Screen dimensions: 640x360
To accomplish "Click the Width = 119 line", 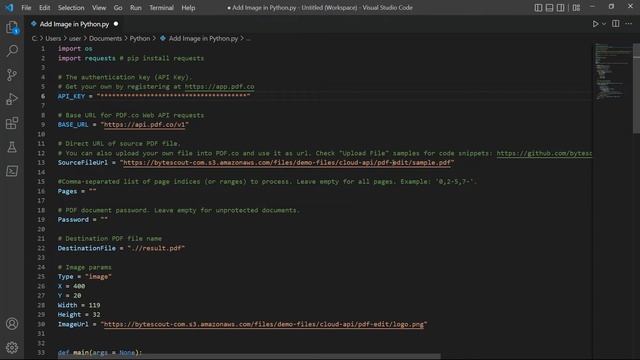I will pyautogui.click(x=79, y=305).
